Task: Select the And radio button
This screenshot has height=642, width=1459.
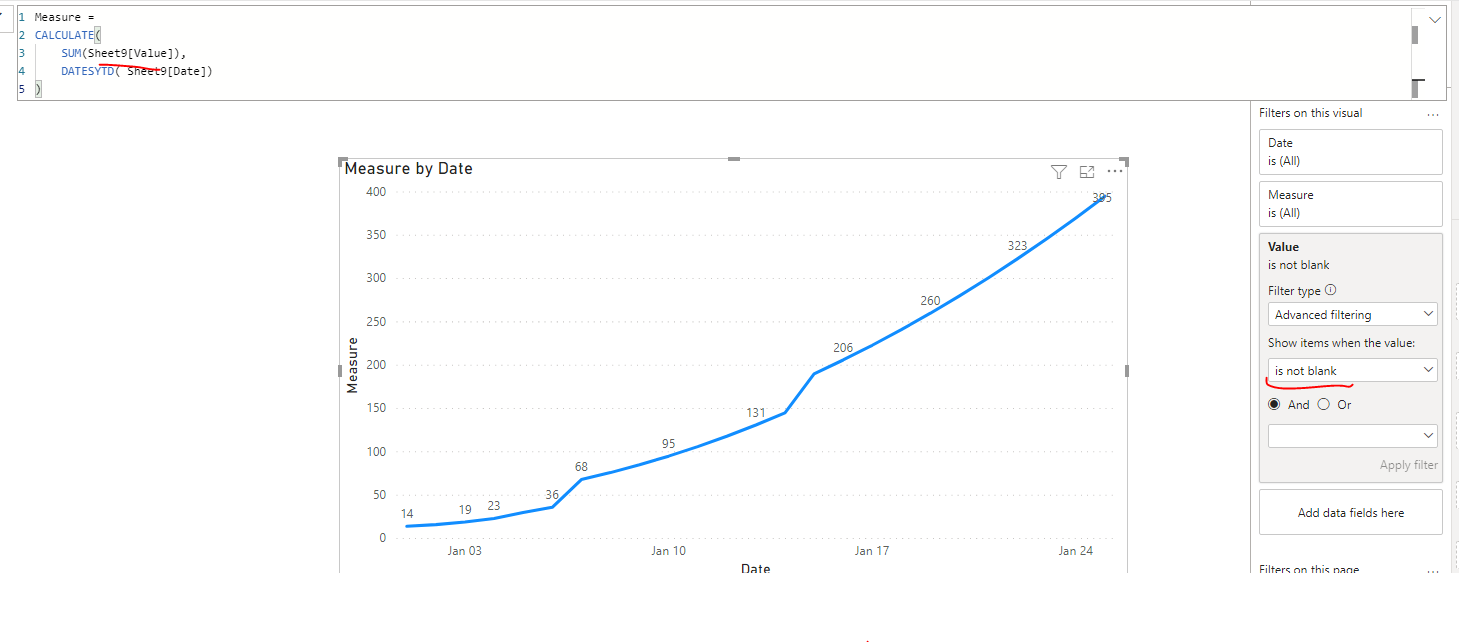Action: pyautogui.click(x=1274, y=405)
